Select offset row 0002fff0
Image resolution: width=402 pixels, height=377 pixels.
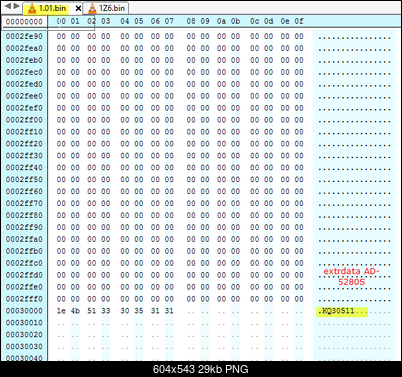pos(24,299)
